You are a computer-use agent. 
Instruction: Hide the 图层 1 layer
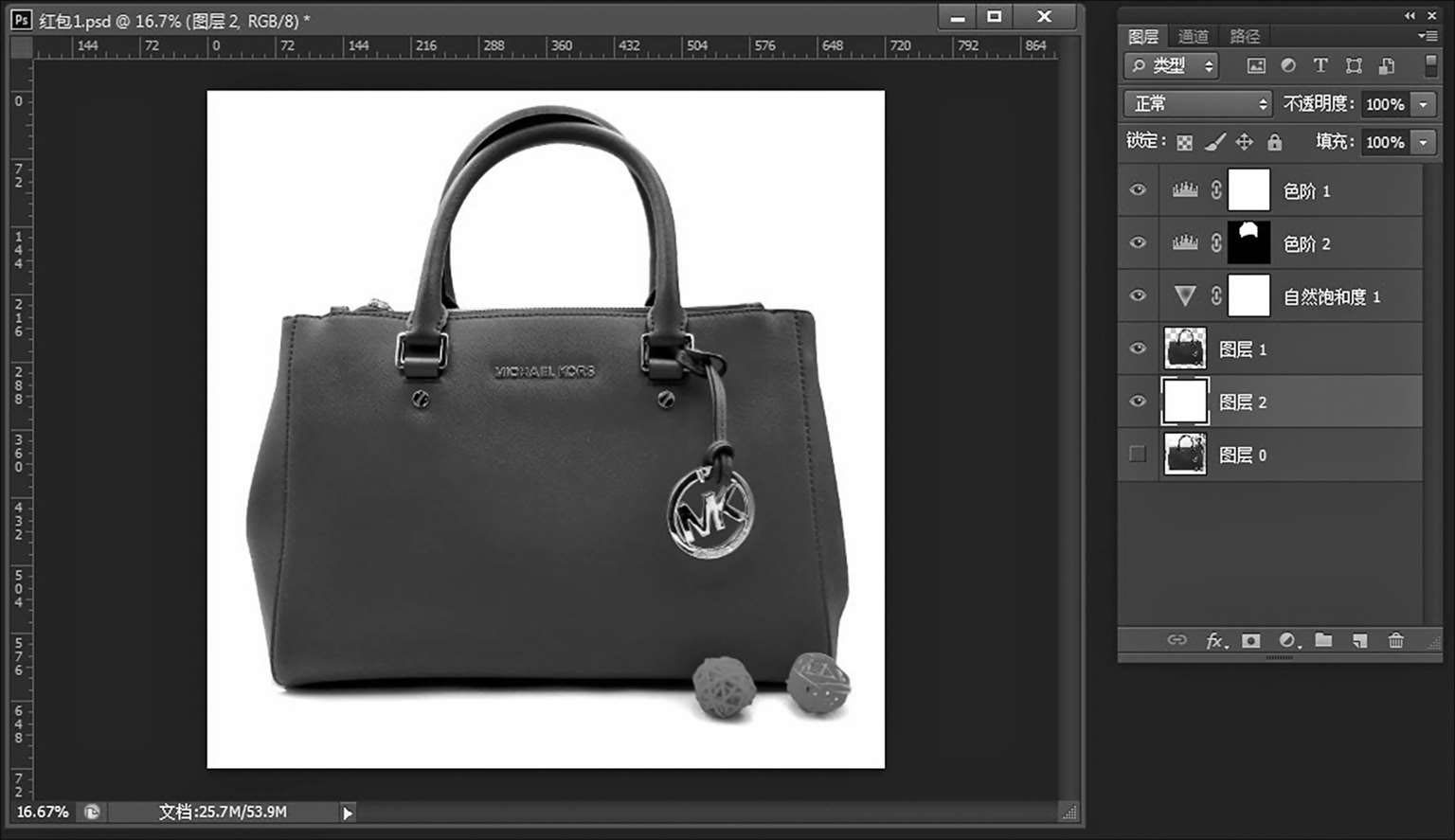pyautogui.click(x=1138, y=349)
